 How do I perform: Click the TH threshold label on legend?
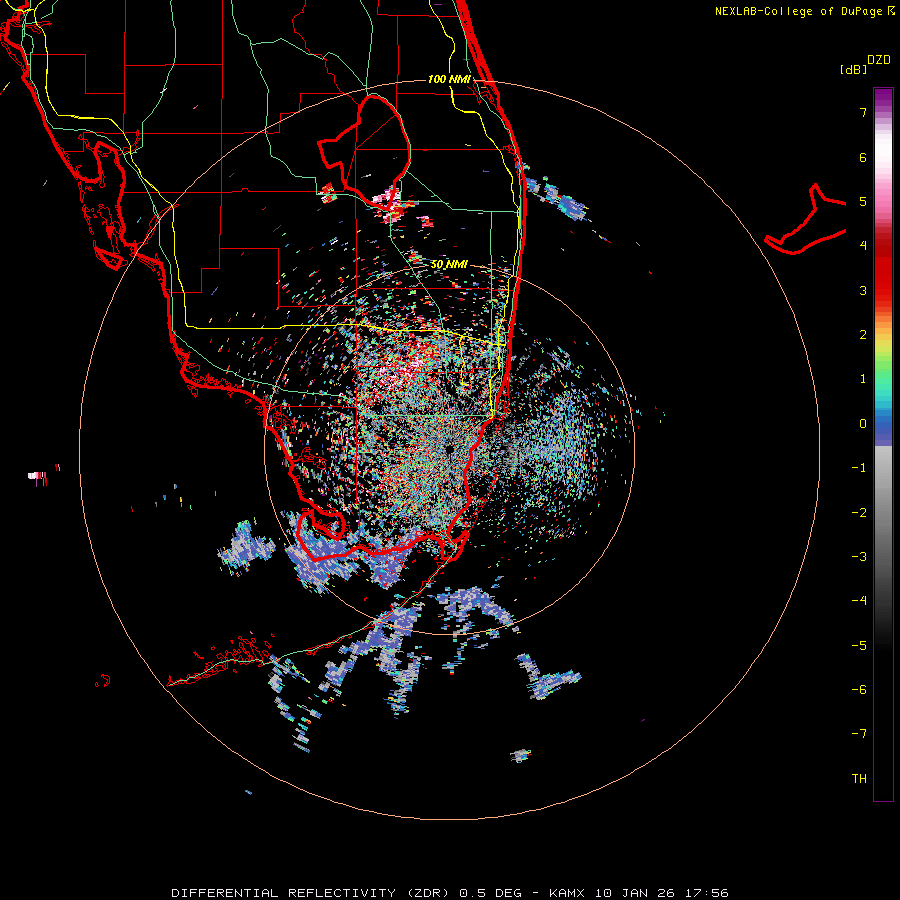point(859,779)
